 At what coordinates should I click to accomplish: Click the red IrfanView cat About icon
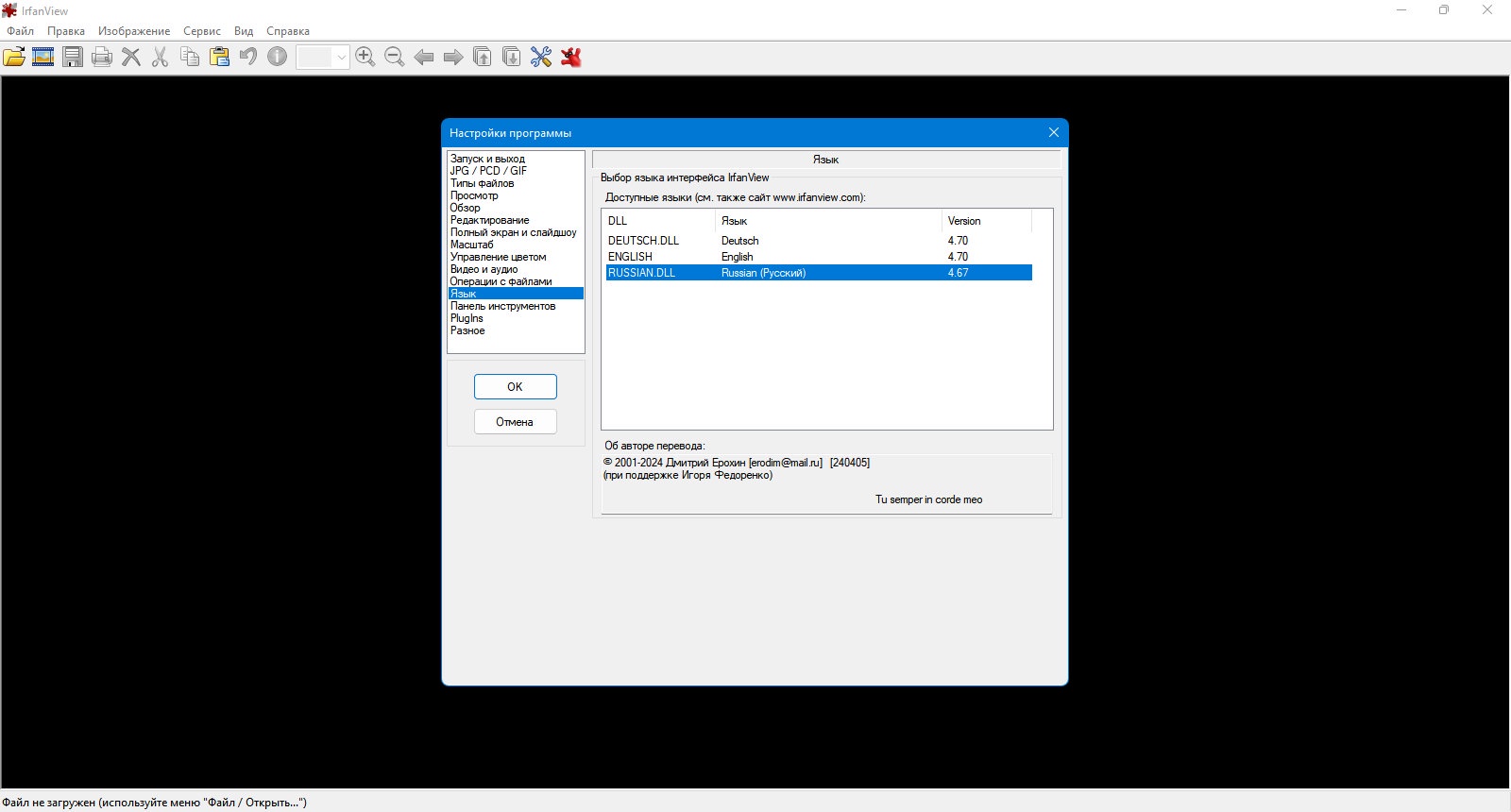tap(570, 57)
